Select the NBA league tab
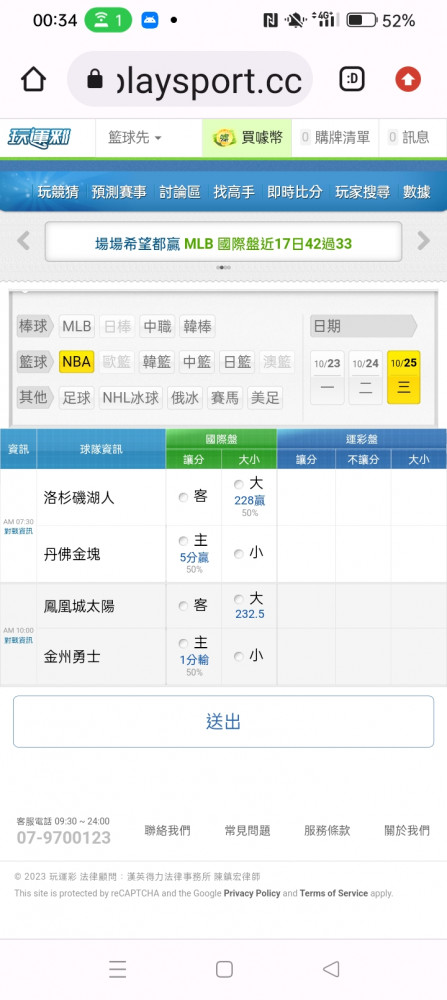The width and height of the screenshot is (447, 1000). pos(77,362)
